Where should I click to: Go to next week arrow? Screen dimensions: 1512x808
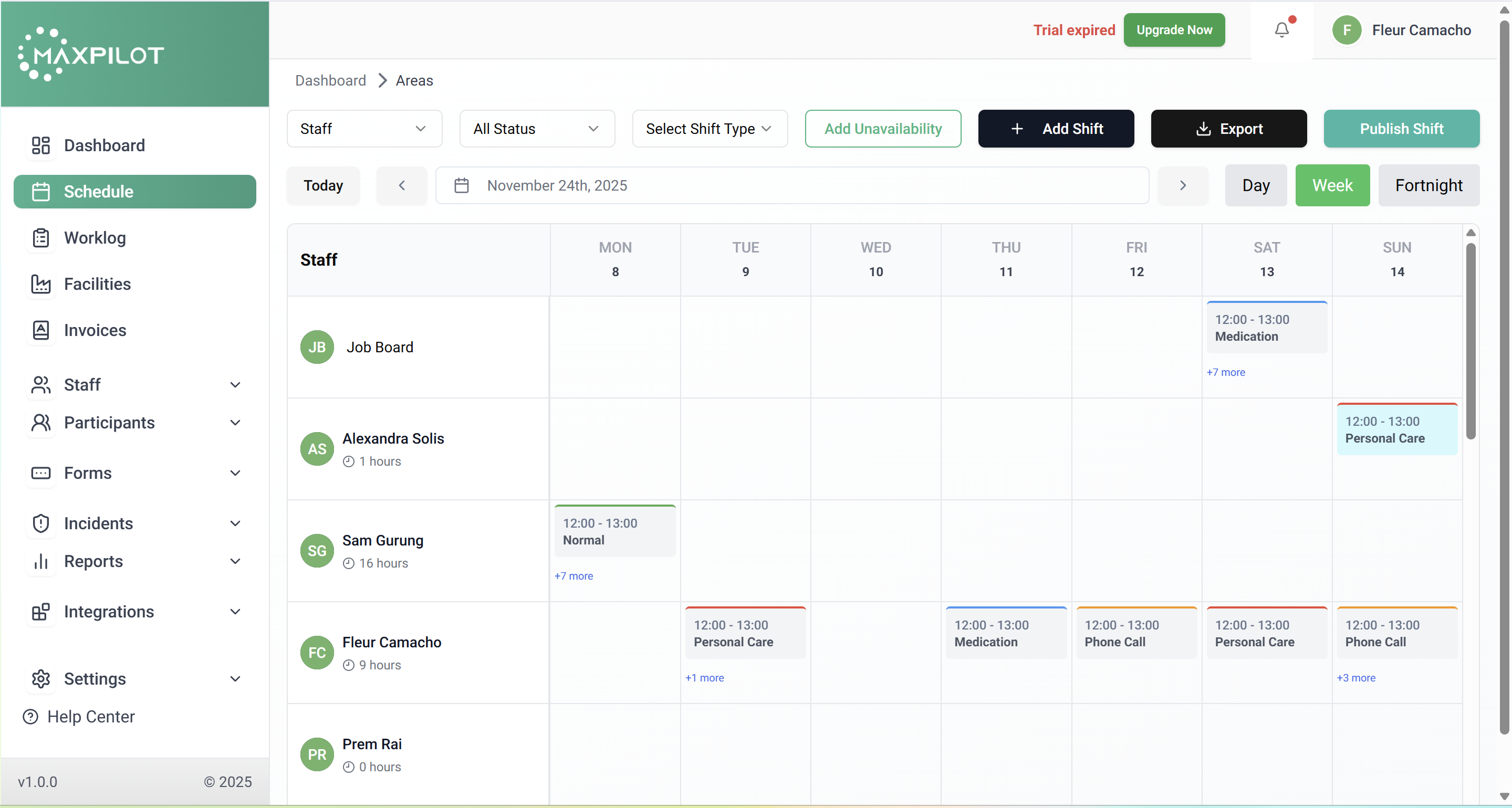(1182, 185)
